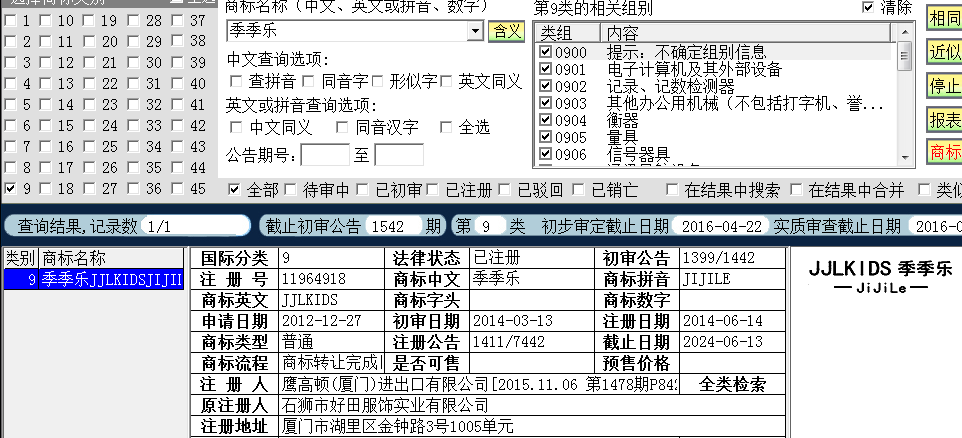Viewport: 962px width, 438px height.
Task: Uncheck group 0906 信号器具
Action: coord(545,155)
